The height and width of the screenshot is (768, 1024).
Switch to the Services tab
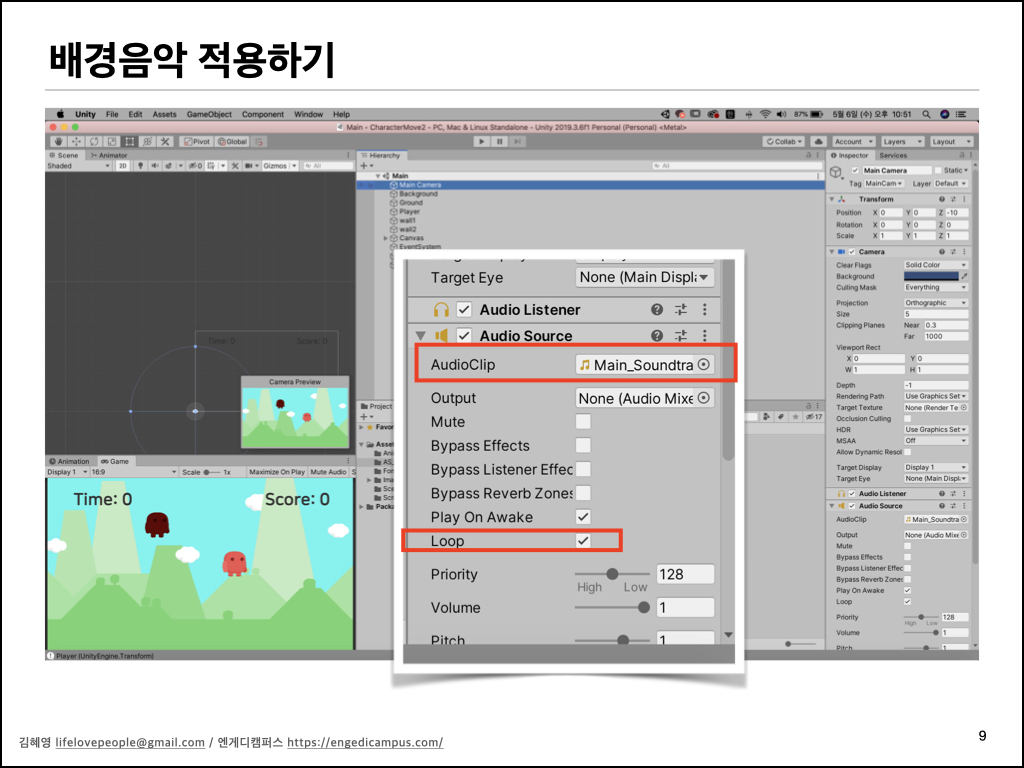tap(893, 155)
